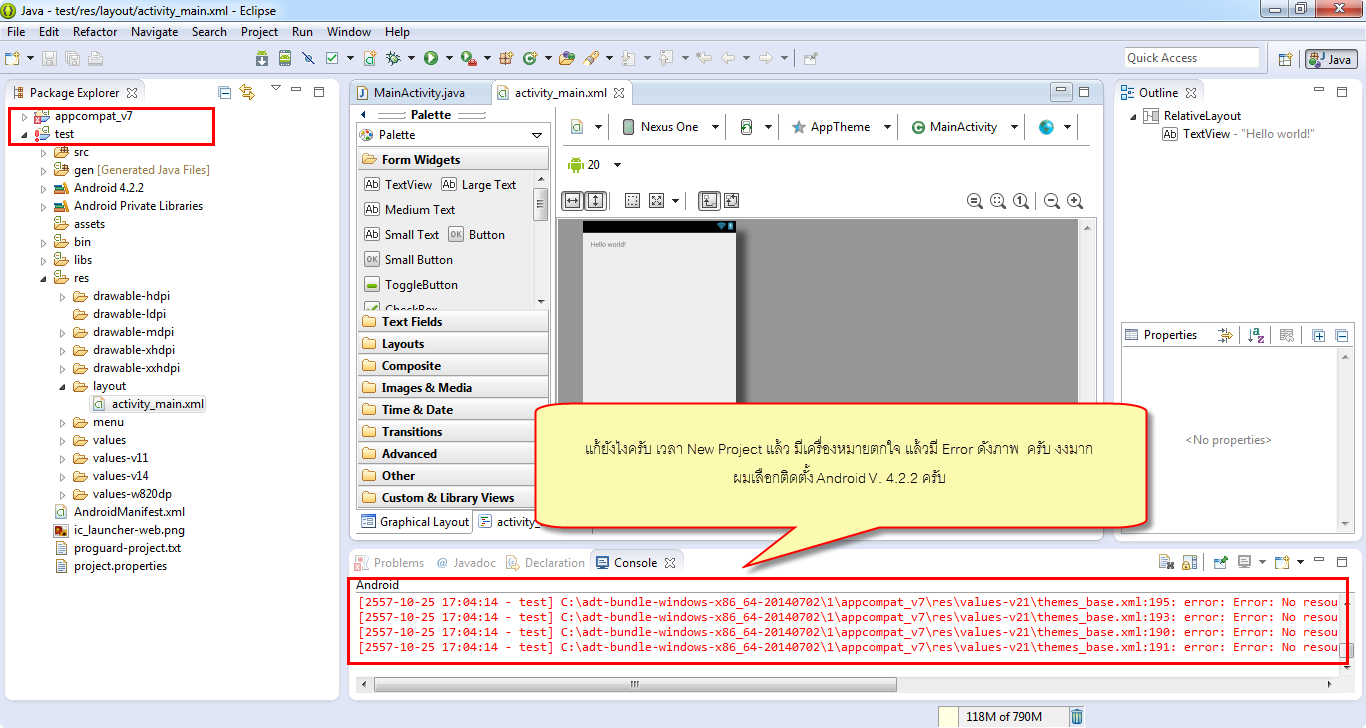Open Layouts palette category
The image size is (1366, 728).
pos(453,344)
